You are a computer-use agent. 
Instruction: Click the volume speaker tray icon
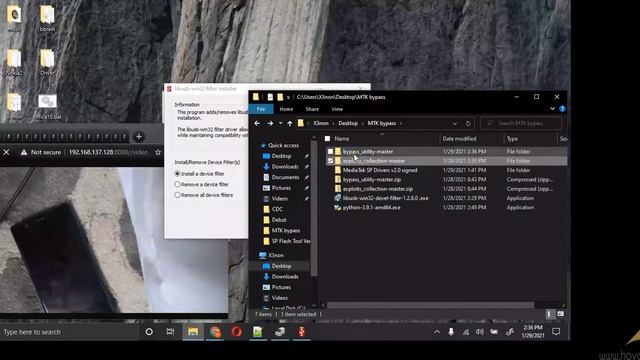pos(480,332)
